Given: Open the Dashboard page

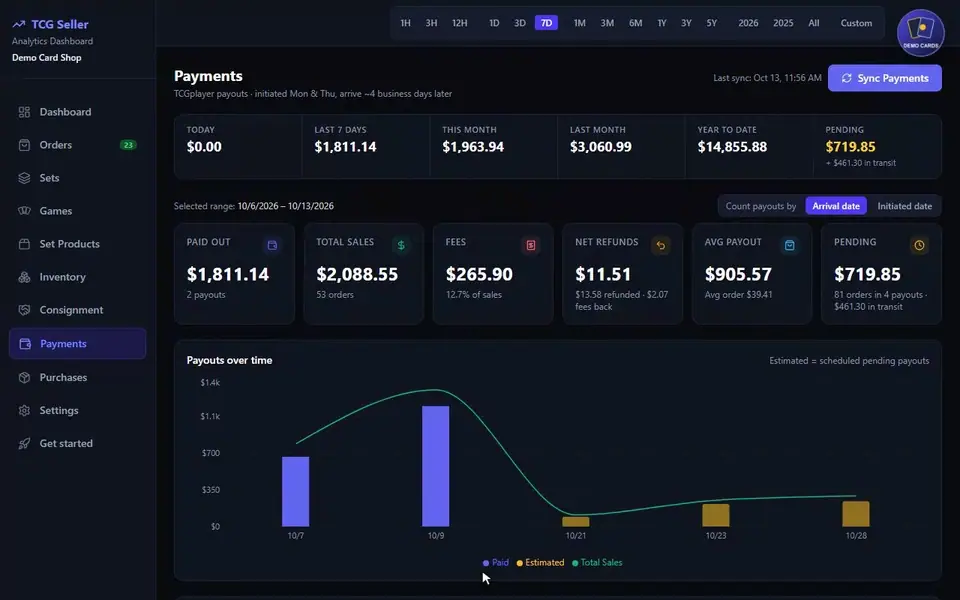Looking at the screenshot, I should [78, 112].
